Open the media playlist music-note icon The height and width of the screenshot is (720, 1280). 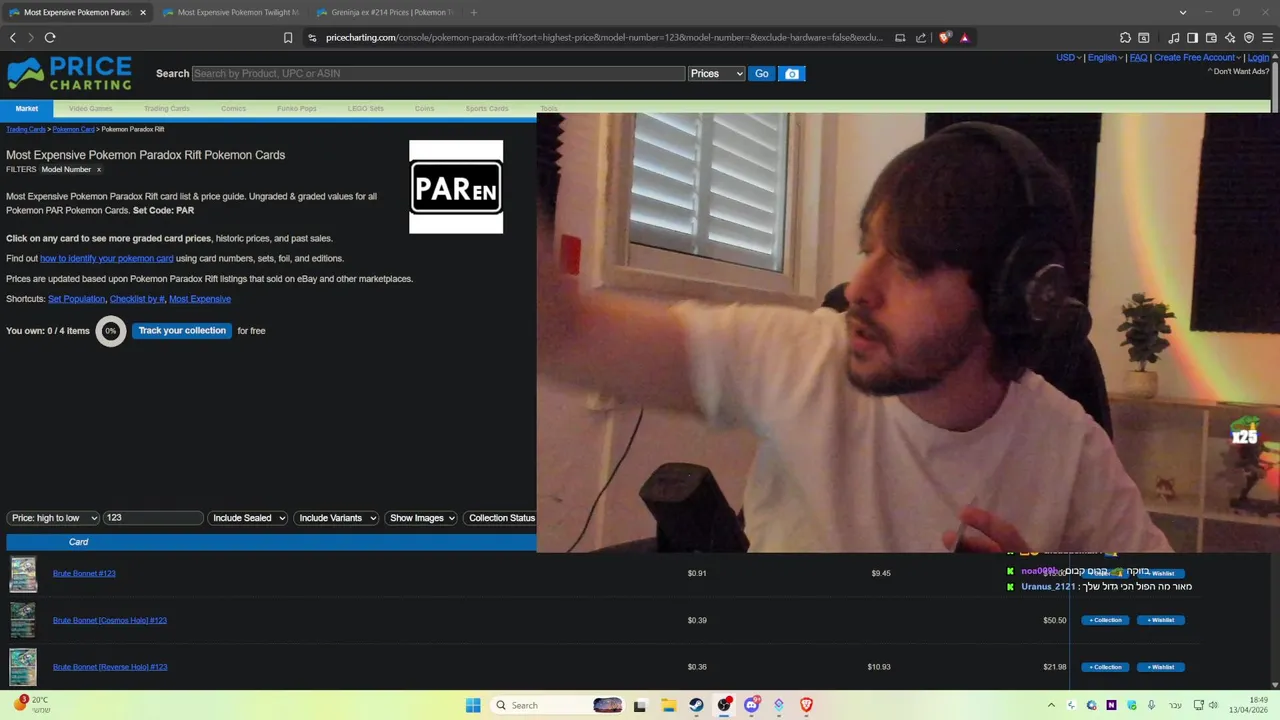[x=1174, y=38]
